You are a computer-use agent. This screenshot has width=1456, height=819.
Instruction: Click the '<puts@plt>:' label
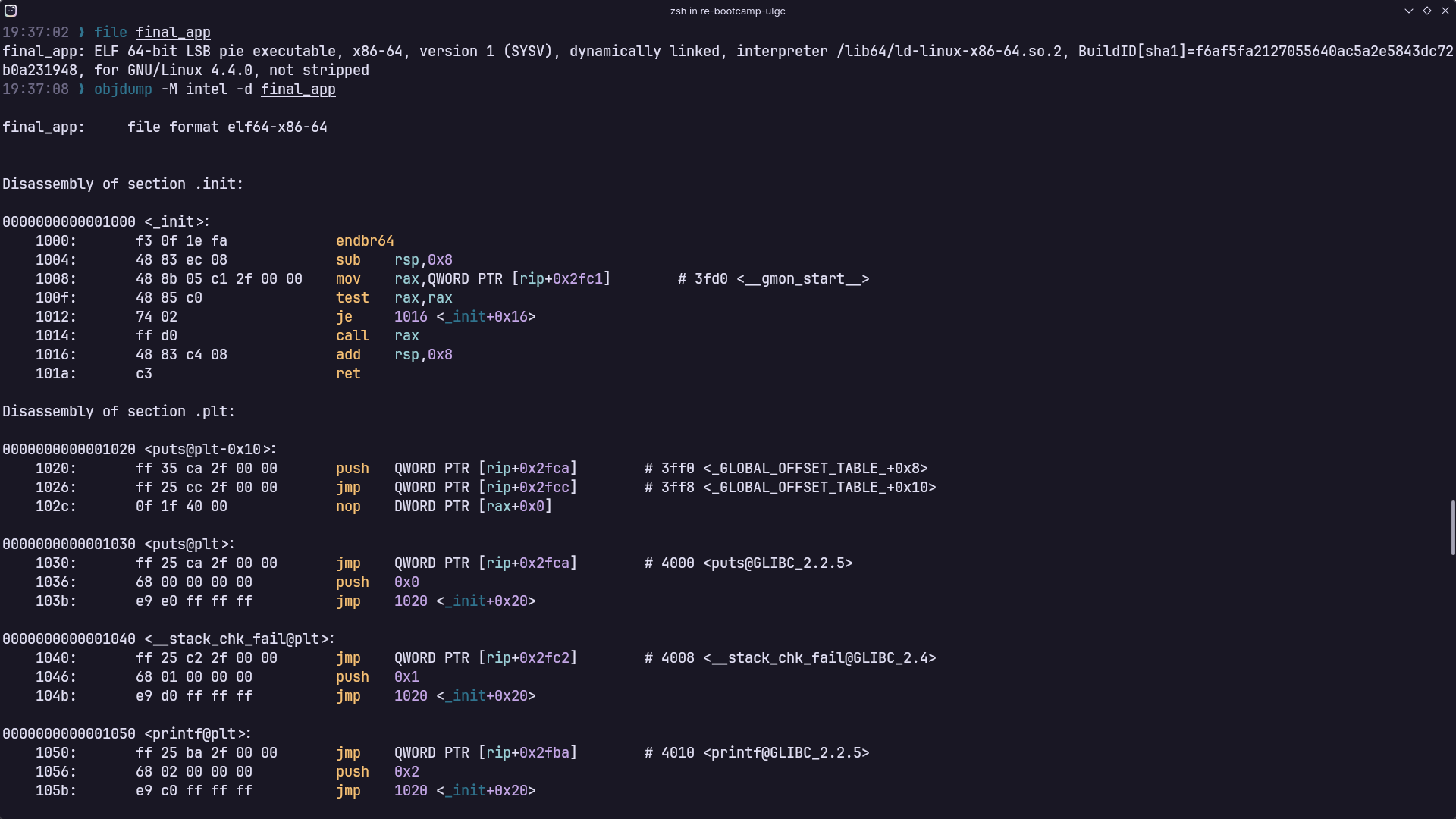pyautogui.click(x=190, y=544)
